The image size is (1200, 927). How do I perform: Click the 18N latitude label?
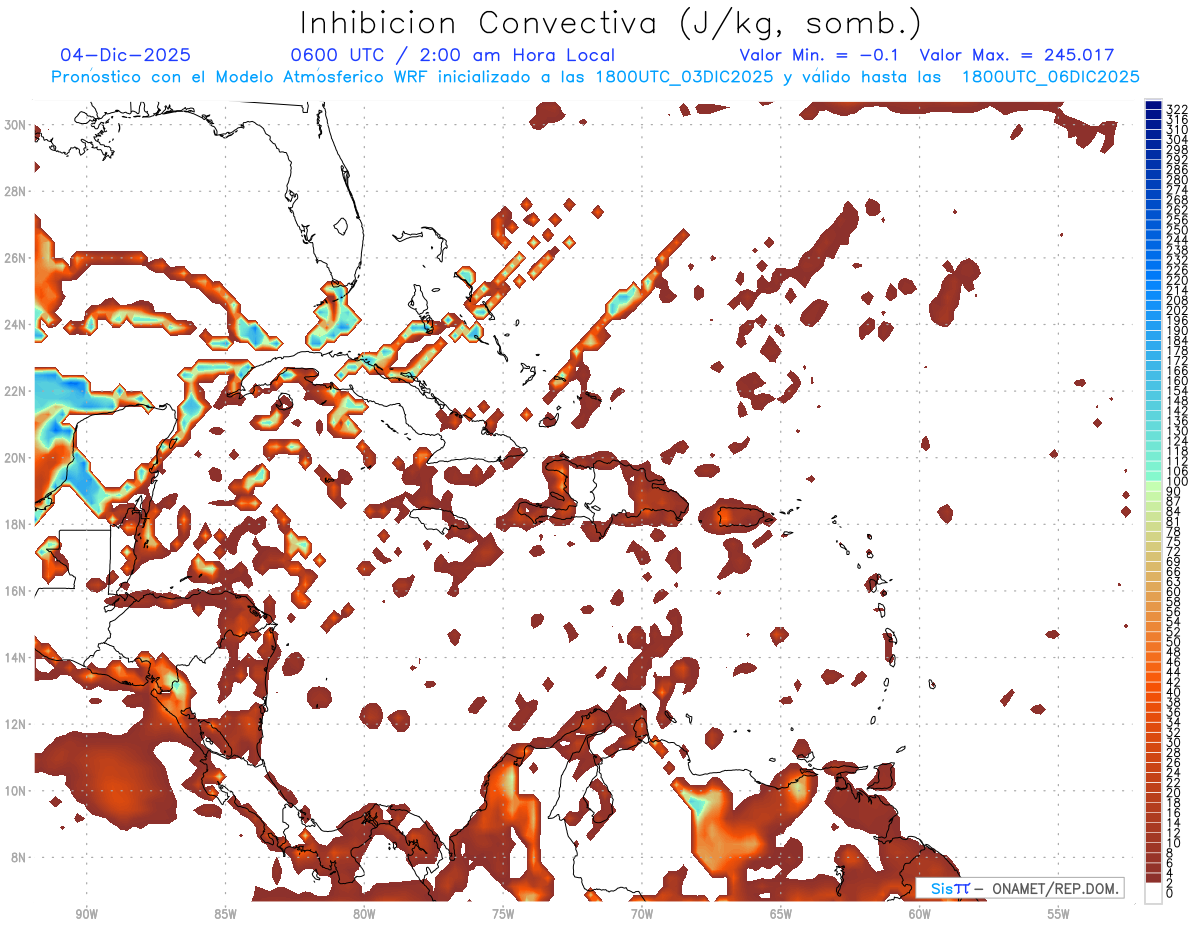16,524
